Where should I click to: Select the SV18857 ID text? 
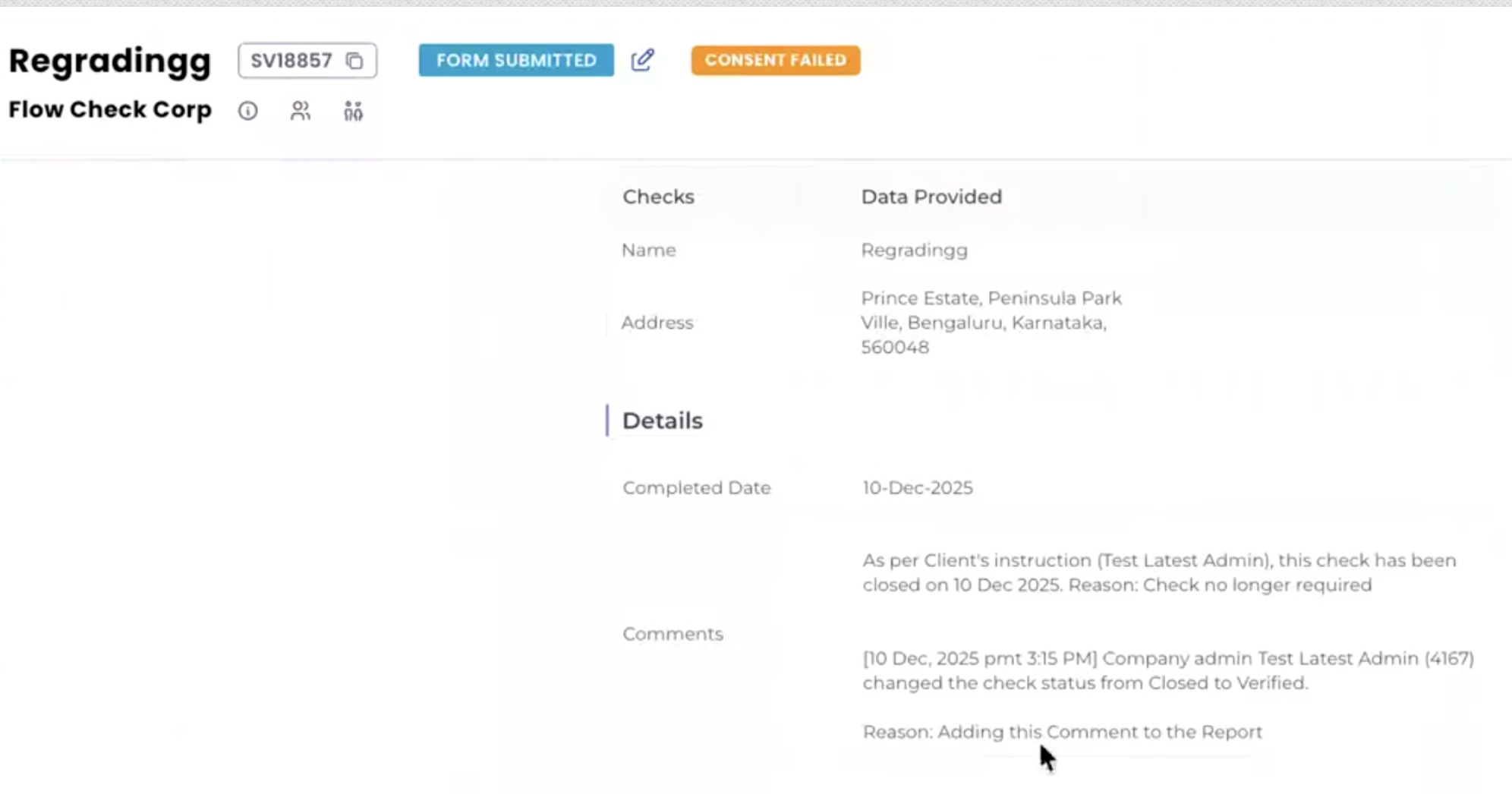click(291, 61)
